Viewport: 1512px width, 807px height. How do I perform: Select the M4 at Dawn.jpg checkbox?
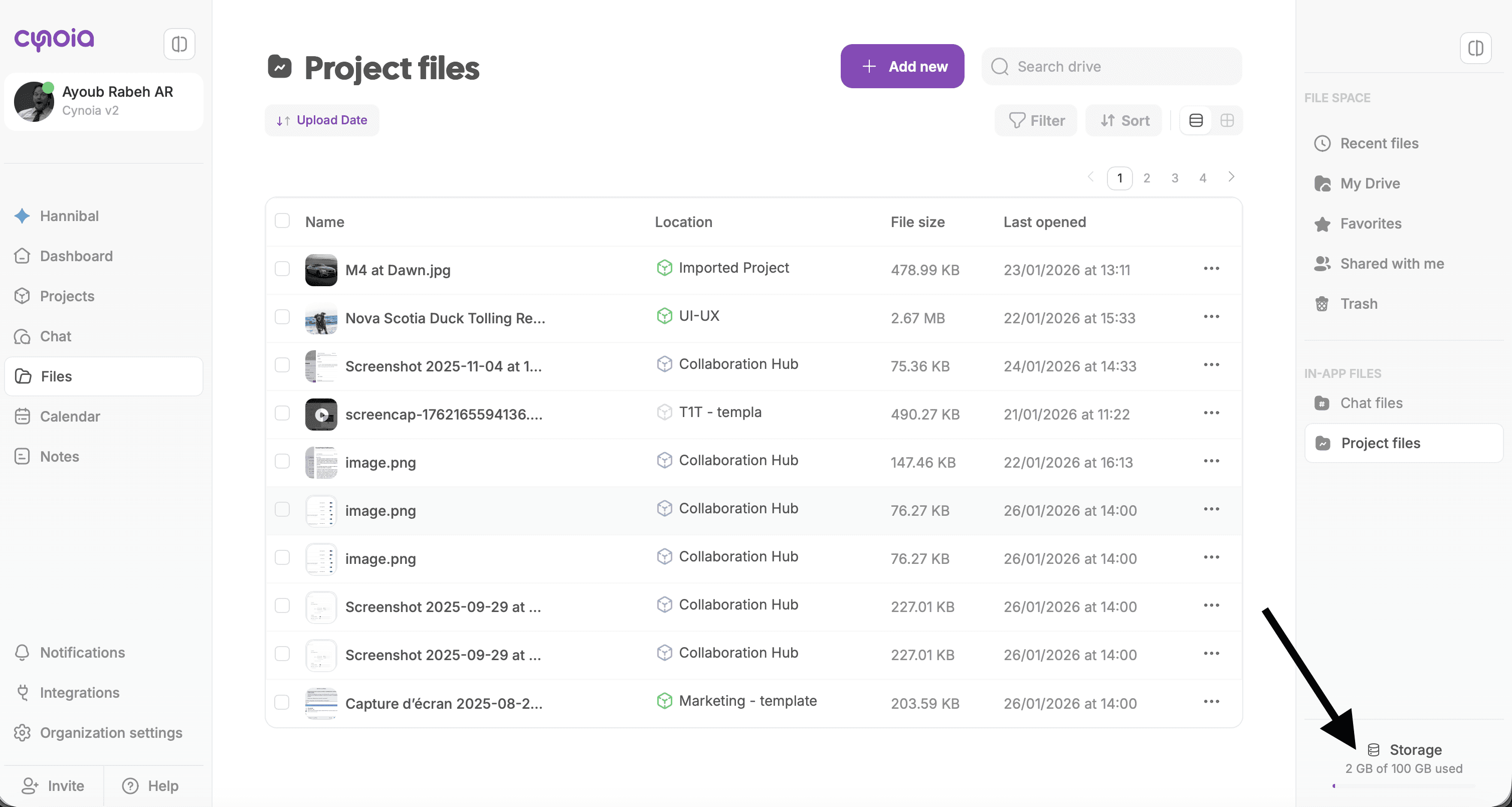(x=282, y=269)
